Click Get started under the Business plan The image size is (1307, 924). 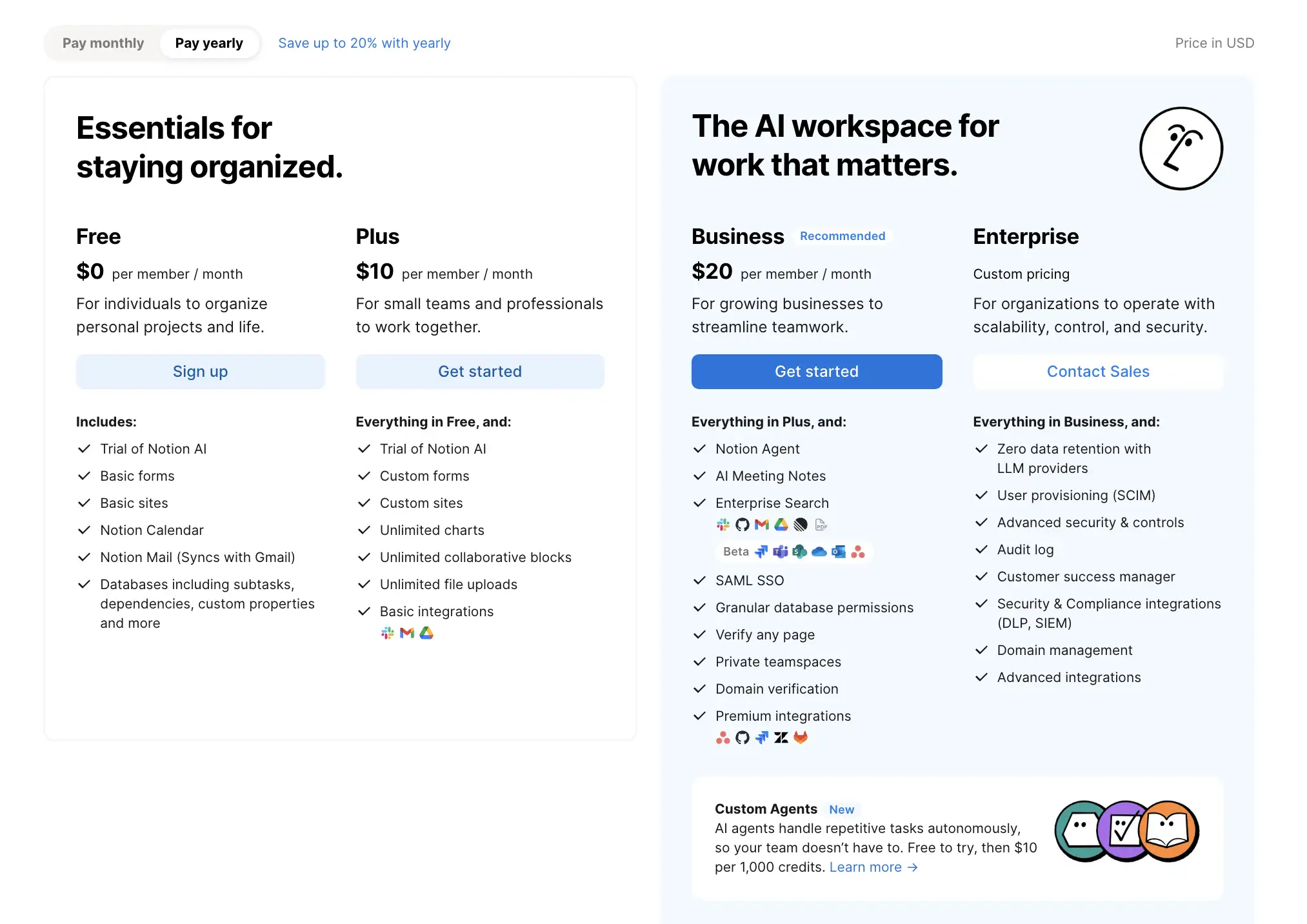(x=816, y=371)
